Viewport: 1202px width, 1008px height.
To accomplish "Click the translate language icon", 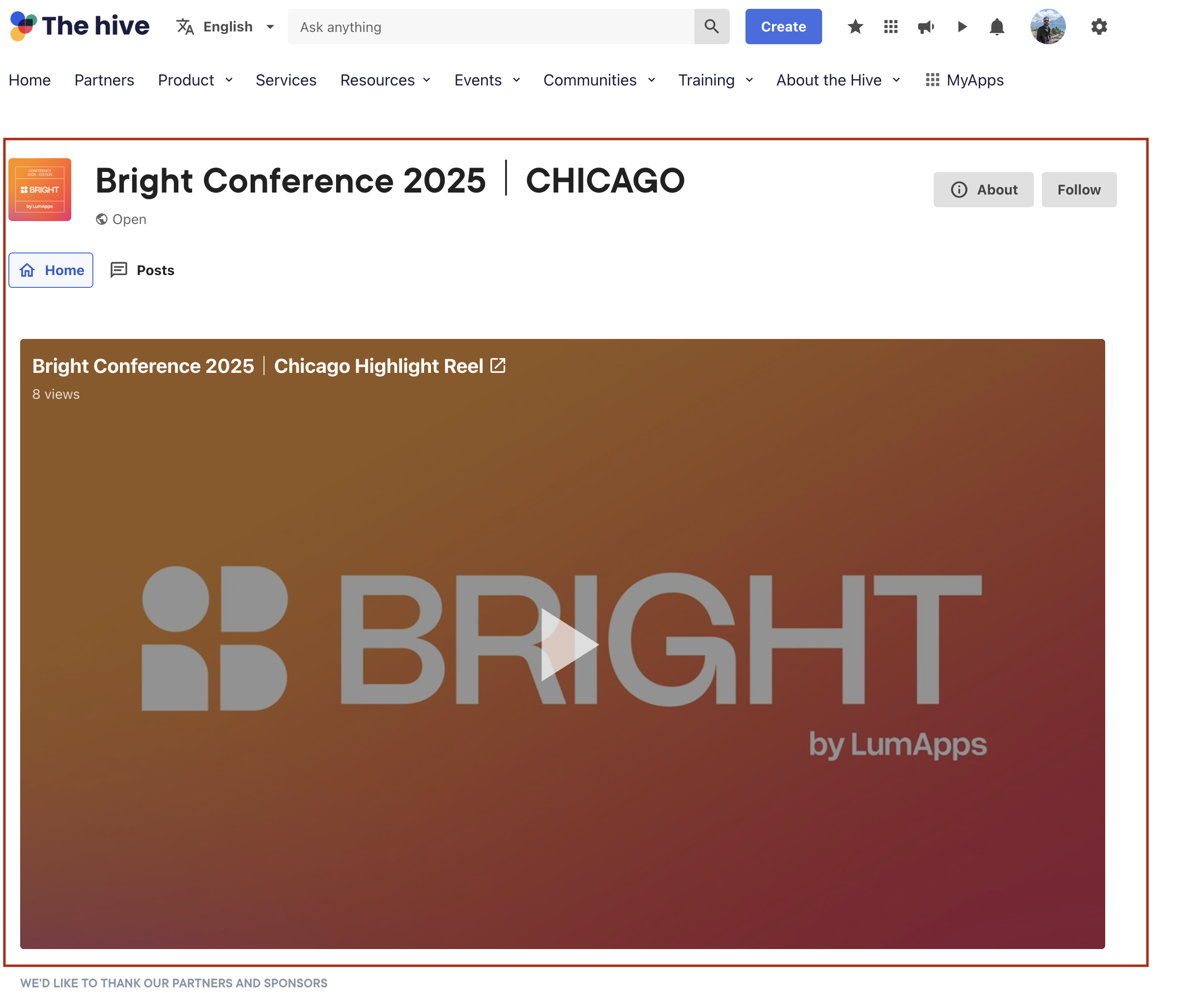I will [x=185, y=27].
